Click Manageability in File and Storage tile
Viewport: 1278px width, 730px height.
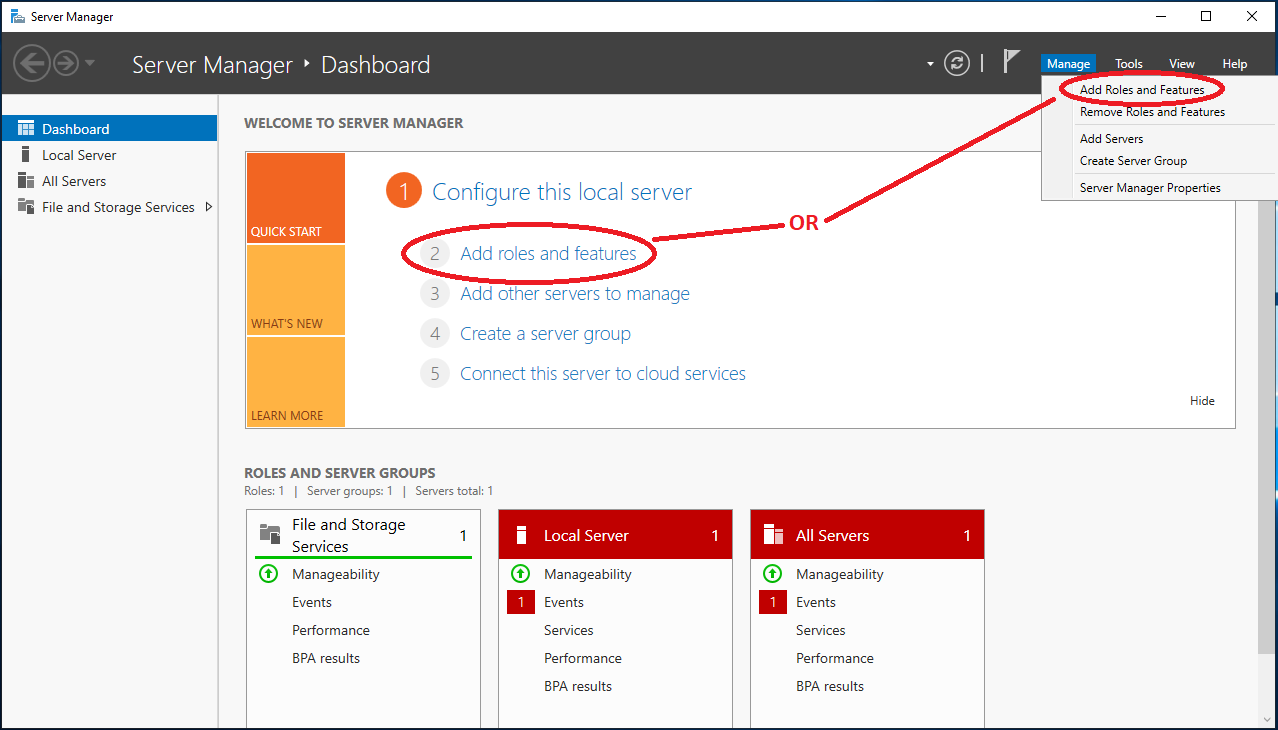click(336, 574)
